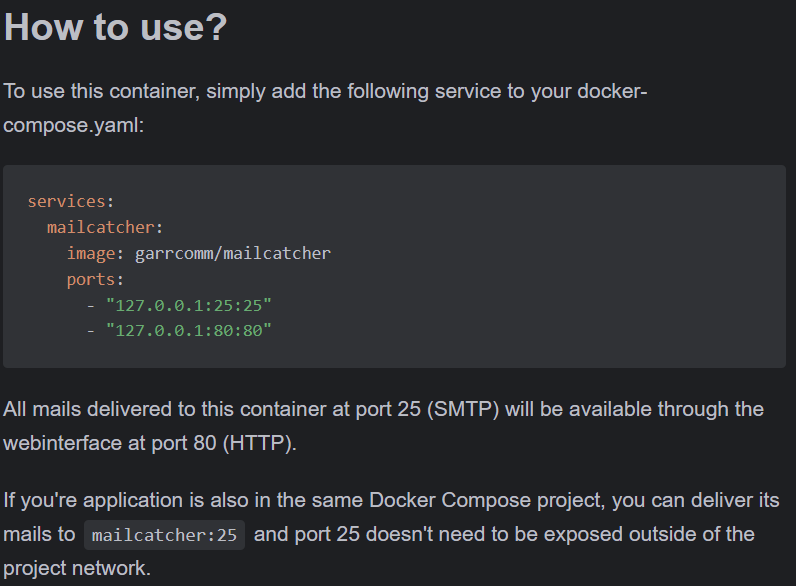796x586 pixels.
Task: Click the "compose.yaml:" text above the code block
Action: coord(74,127)
